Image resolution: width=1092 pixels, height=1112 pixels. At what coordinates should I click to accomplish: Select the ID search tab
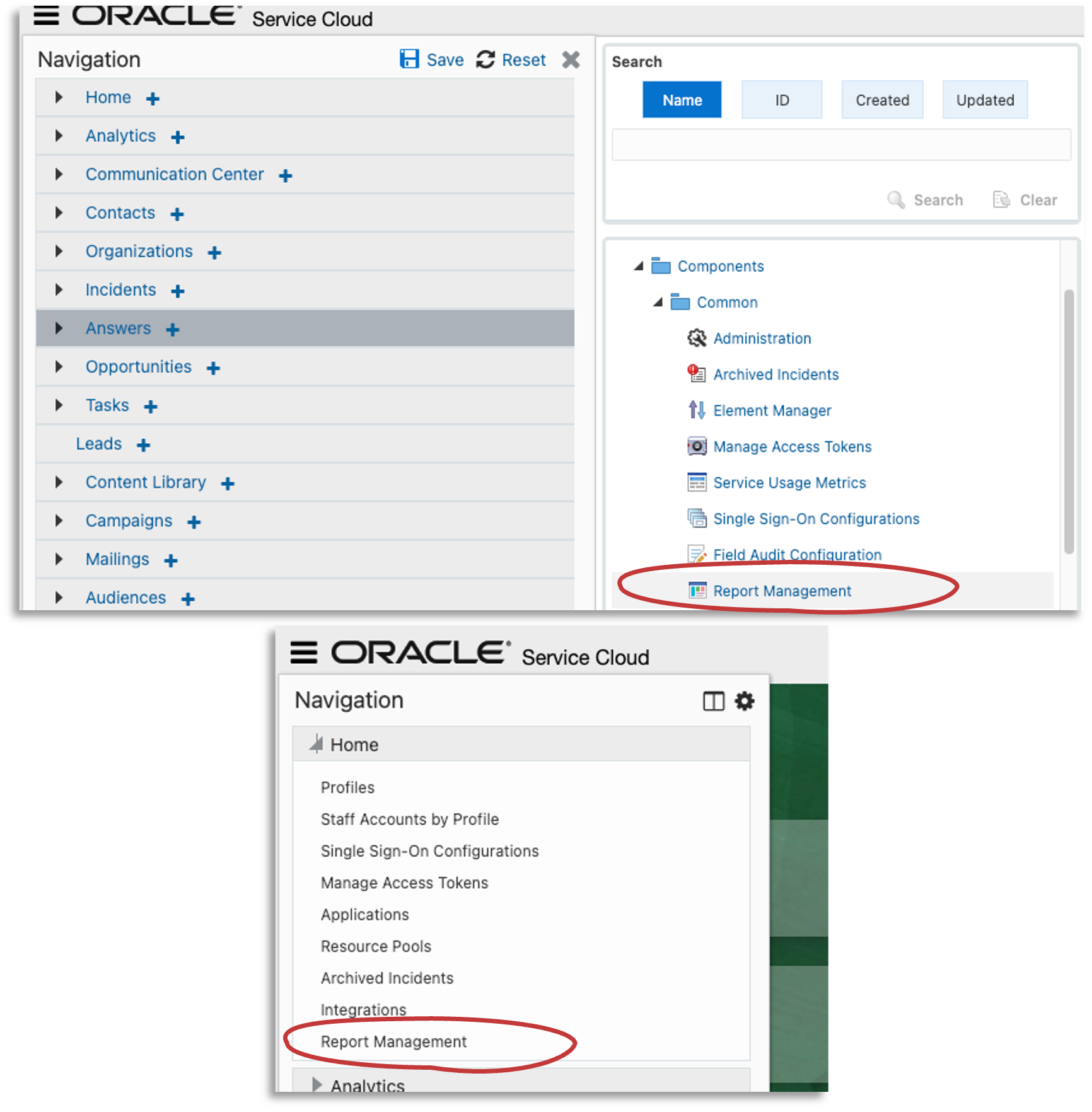tap(782, 100)
